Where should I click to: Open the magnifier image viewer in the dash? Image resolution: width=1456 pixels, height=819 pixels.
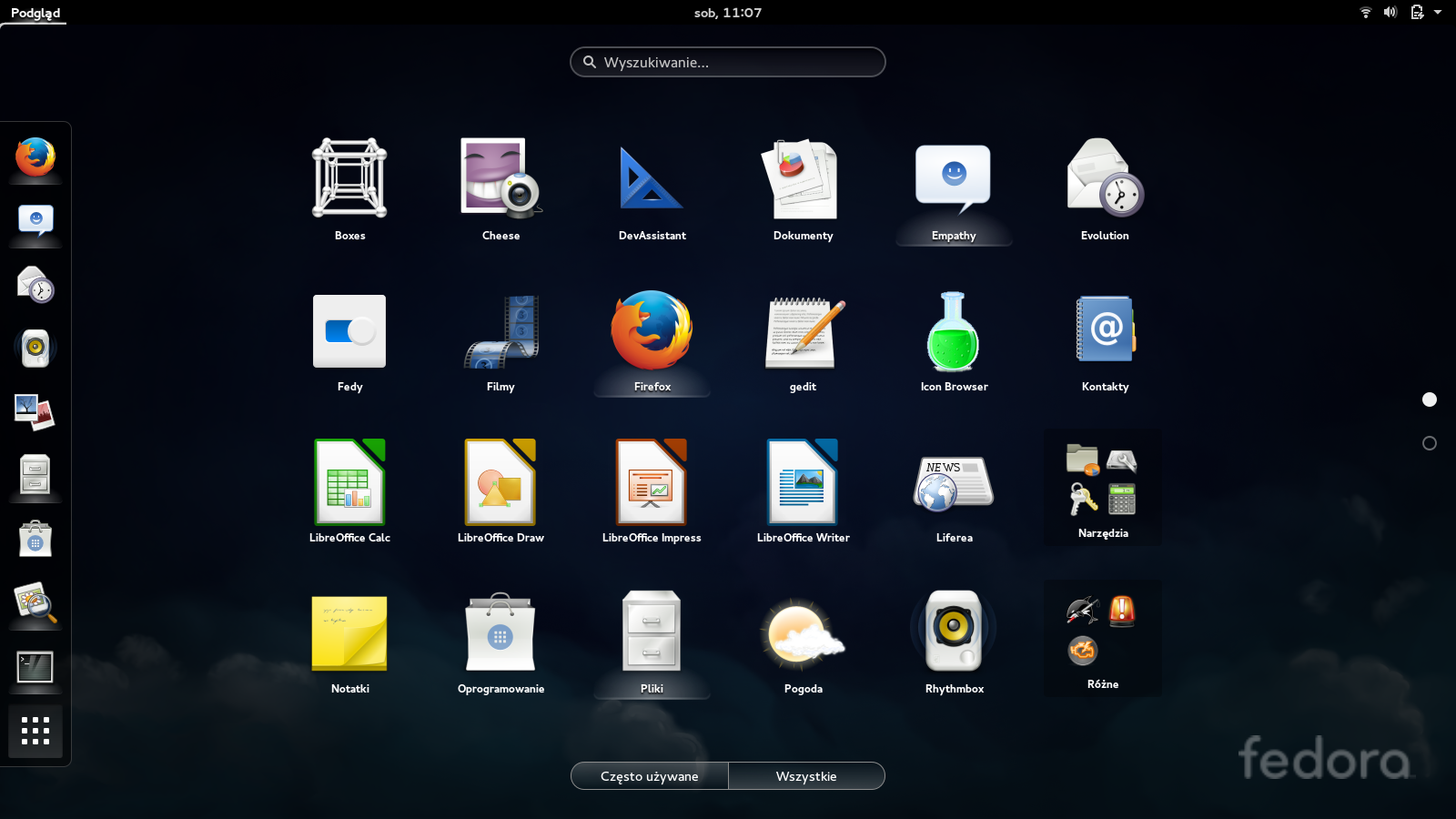click(x=35, y=602)
